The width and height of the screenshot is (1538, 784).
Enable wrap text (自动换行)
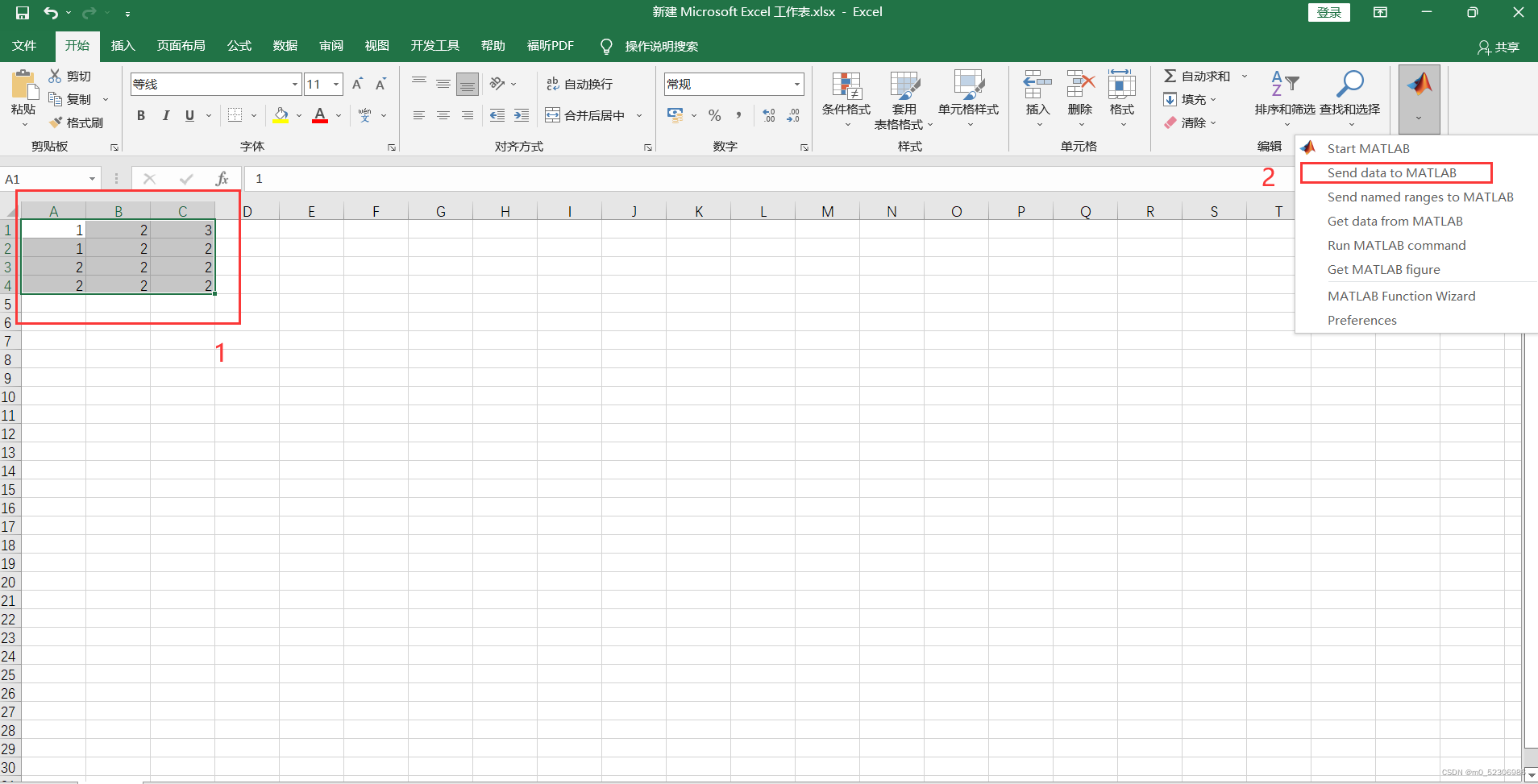[579, 84]
